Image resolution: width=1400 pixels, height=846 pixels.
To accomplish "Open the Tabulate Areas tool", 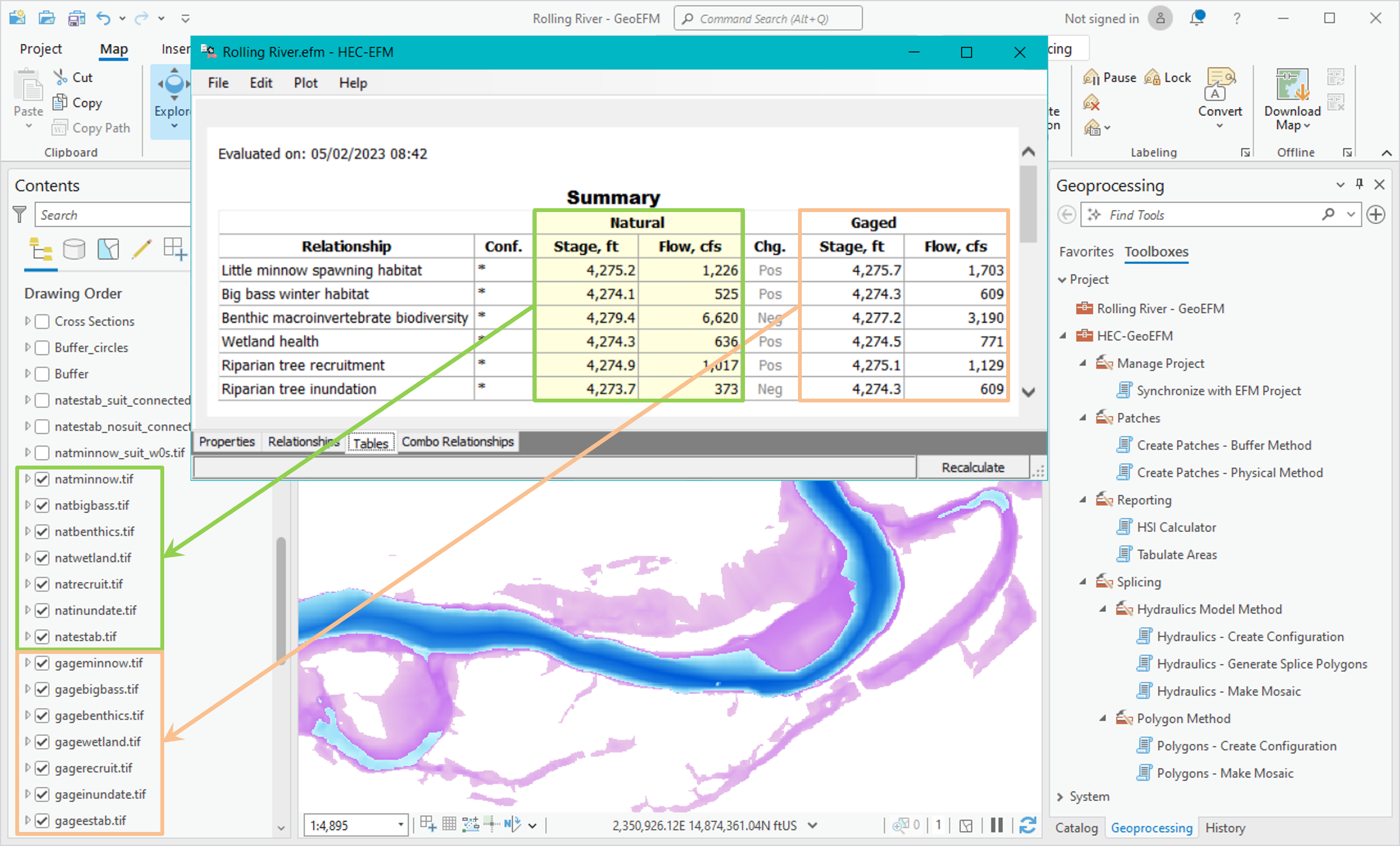I will (x=1177, y=554).
